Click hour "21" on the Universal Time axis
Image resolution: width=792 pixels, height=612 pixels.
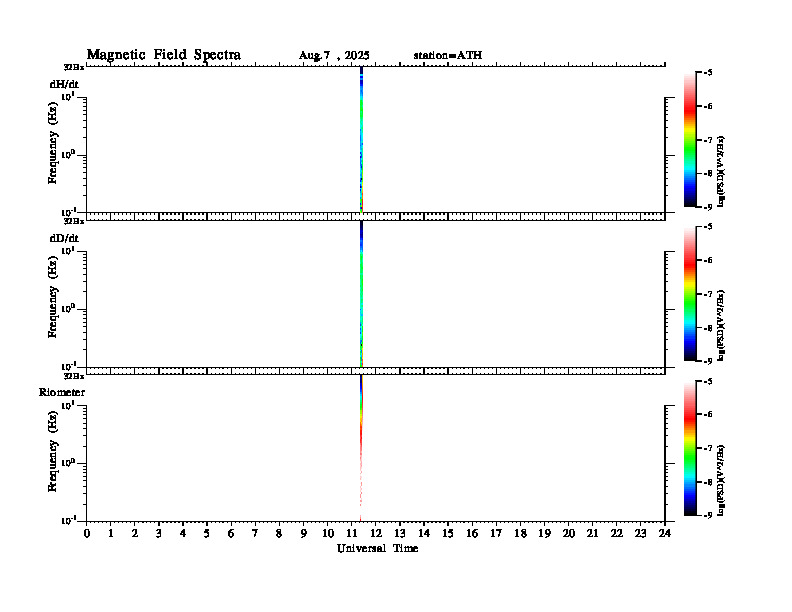pos(592,533)
